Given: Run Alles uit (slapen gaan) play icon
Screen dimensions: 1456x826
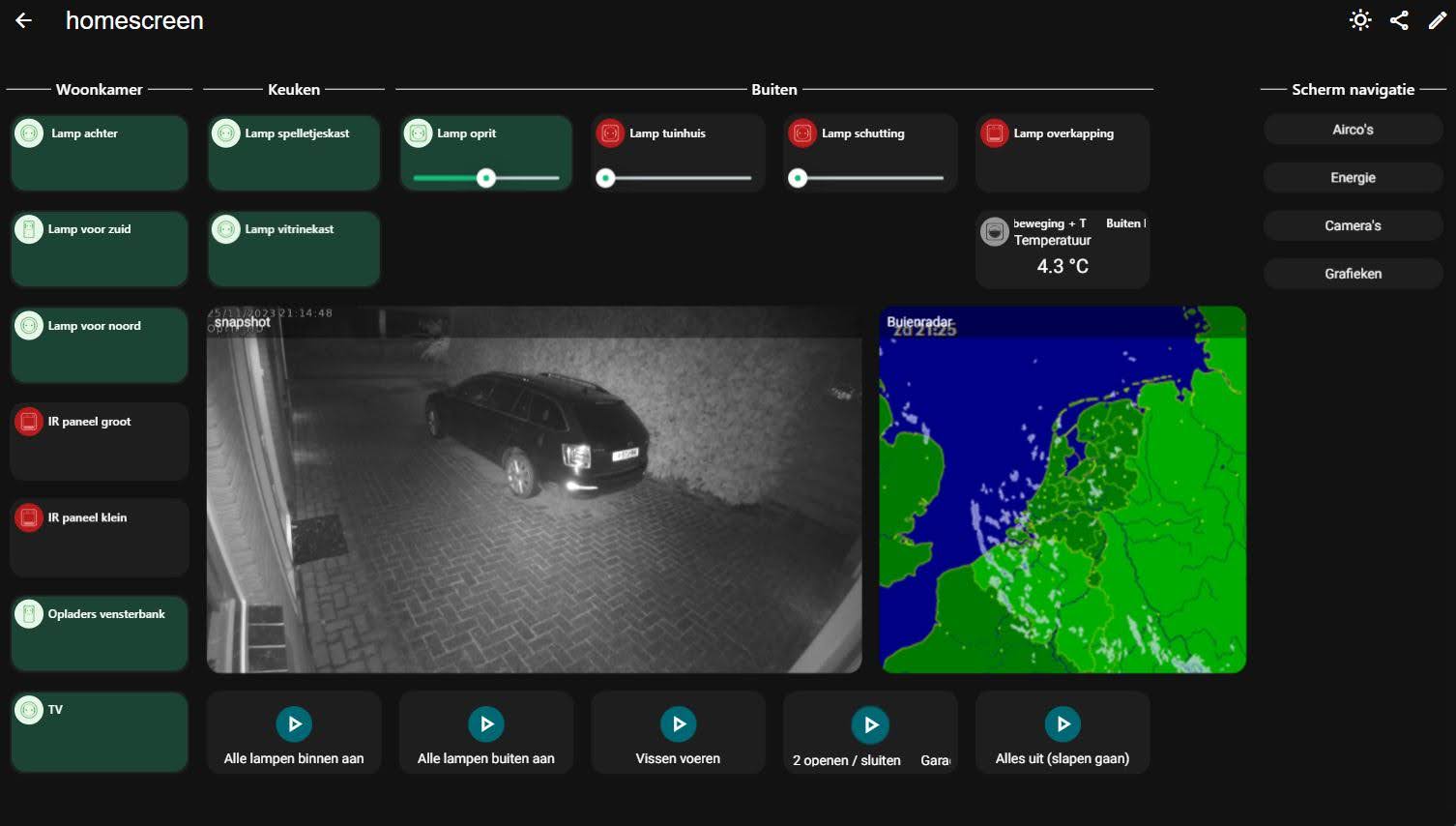Looking at the screenshot, I should click(x=1063, y=723).
